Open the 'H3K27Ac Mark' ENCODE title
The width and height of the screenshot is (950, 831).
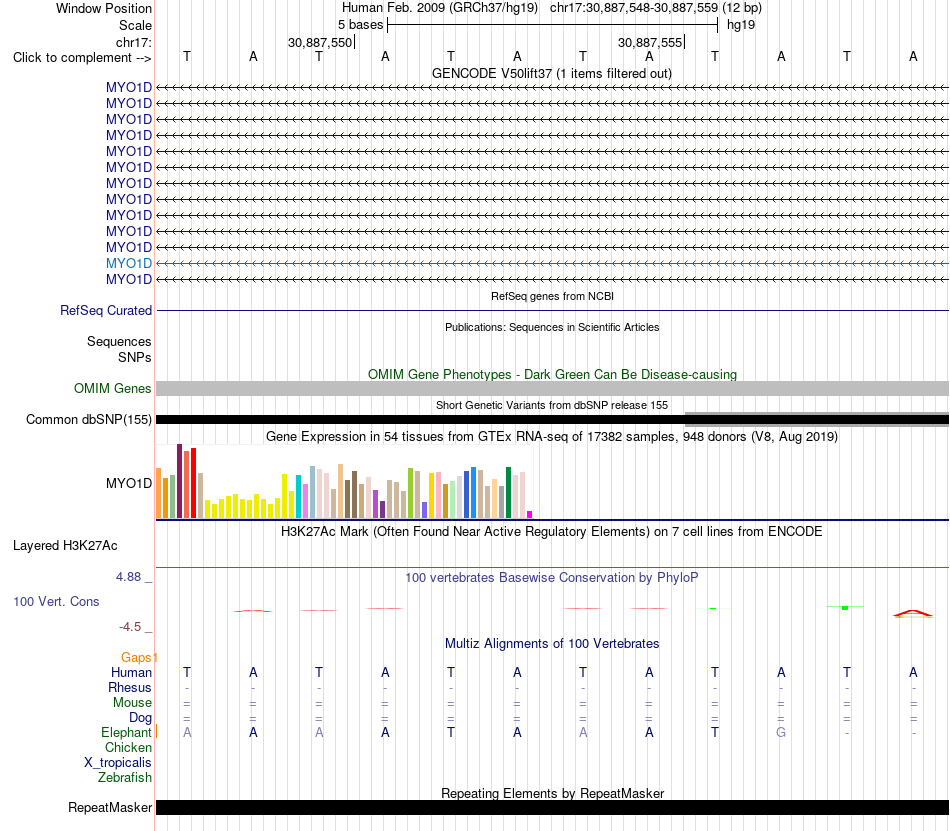552,532
